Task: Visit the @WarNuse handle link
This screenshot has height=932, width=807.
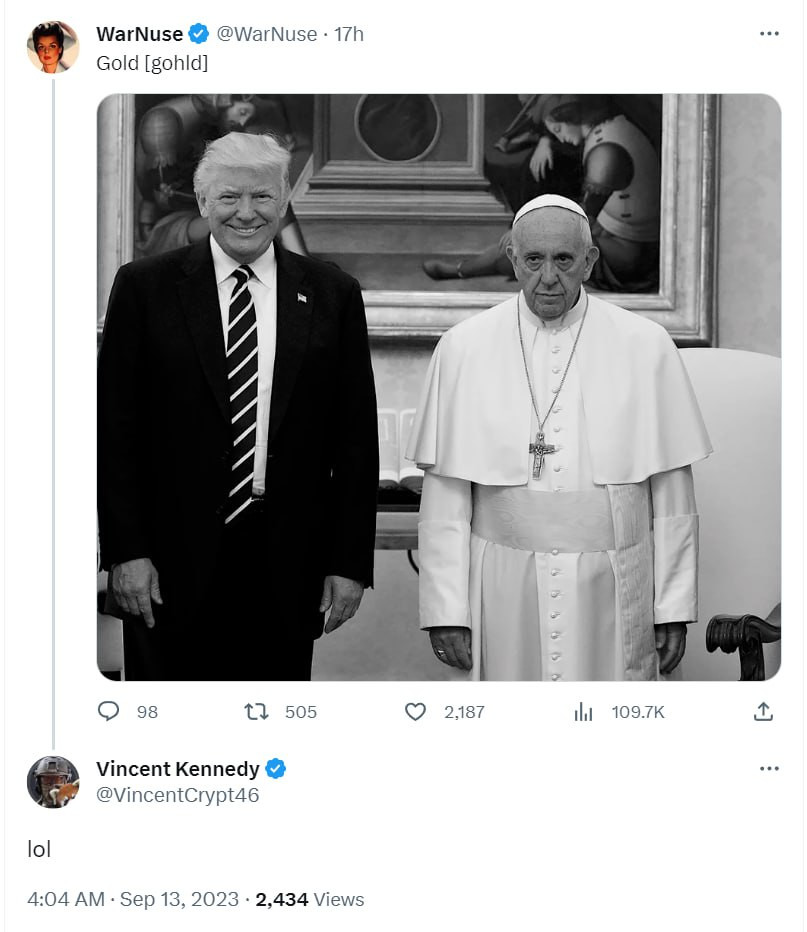Action: click(267, 34)
